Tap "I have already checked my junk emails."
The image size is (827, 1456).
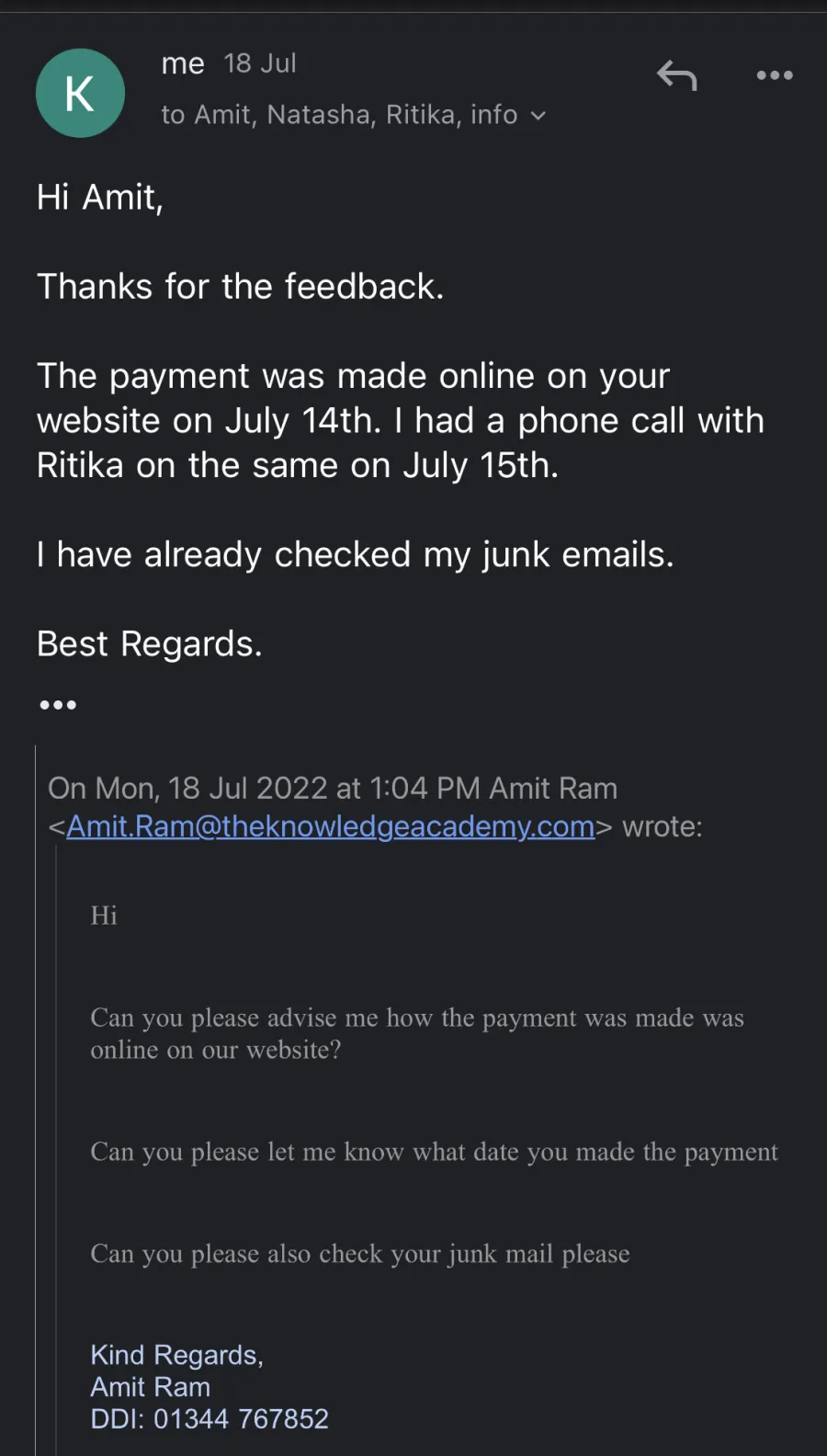pos(355,555)
